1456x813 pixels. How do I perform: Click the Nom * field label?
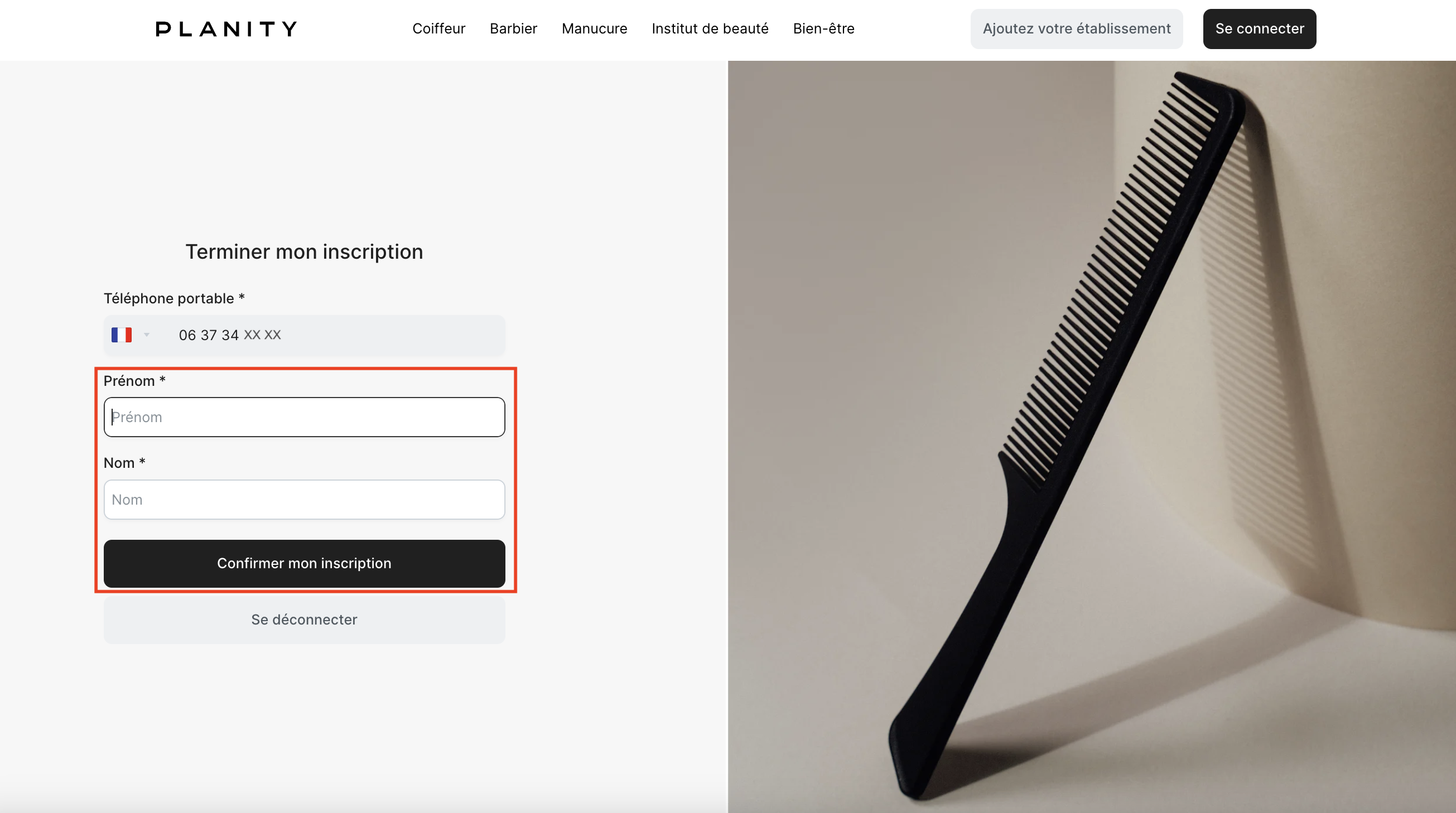point(124,463)
